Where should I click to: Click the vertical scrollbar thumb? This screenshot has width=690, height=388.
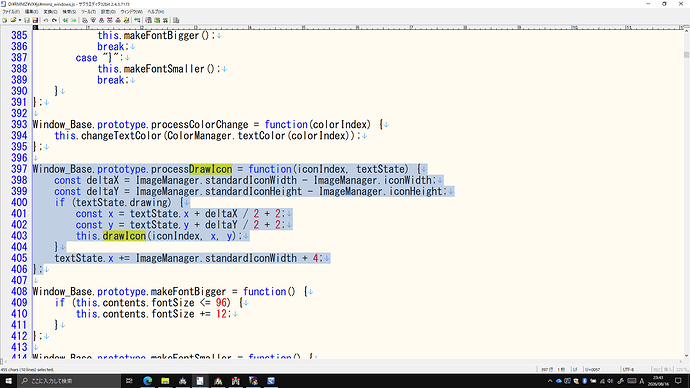tap(686, 55)
